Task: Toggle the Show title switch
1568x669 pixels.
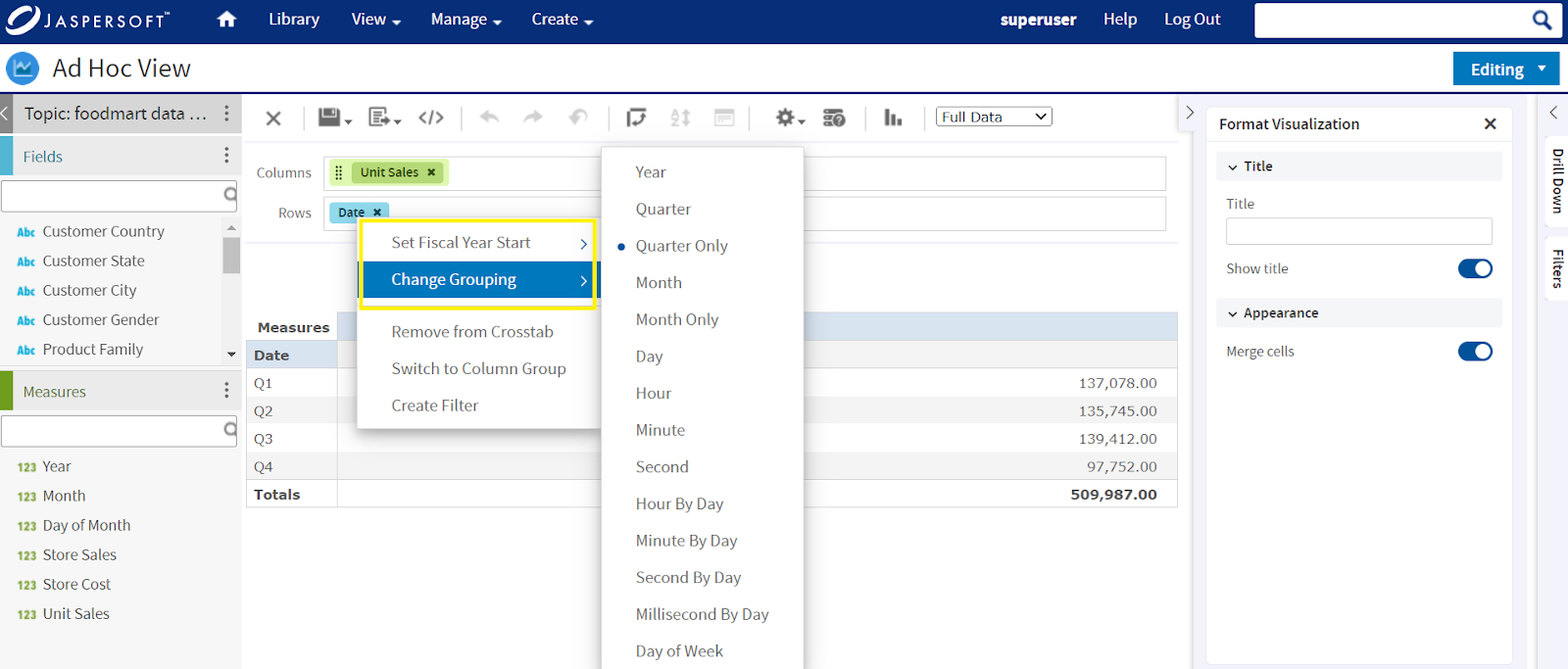Action: click(1475, 268)
